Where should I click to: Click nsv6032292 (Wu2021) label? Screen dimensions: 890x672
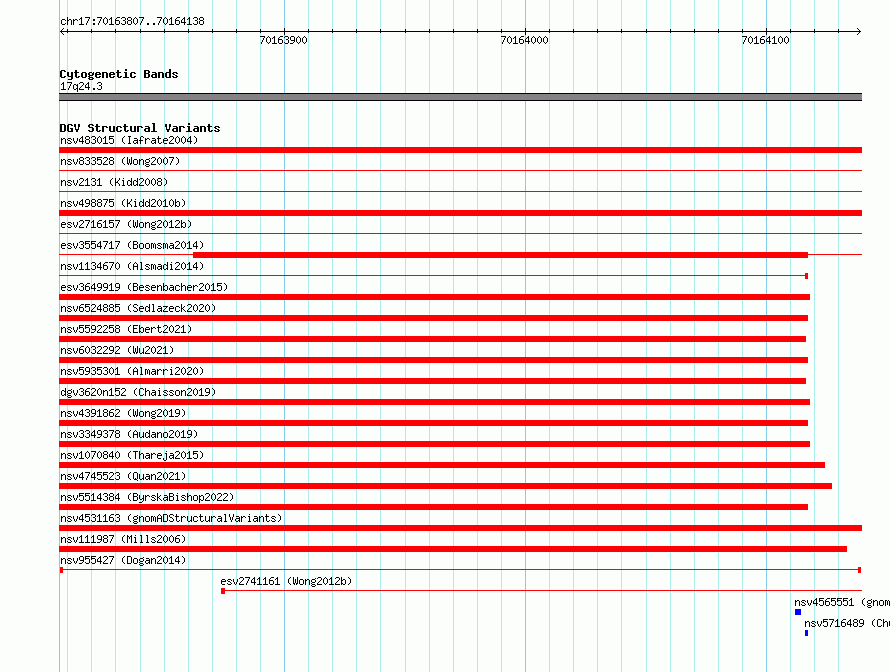point(117,350)
